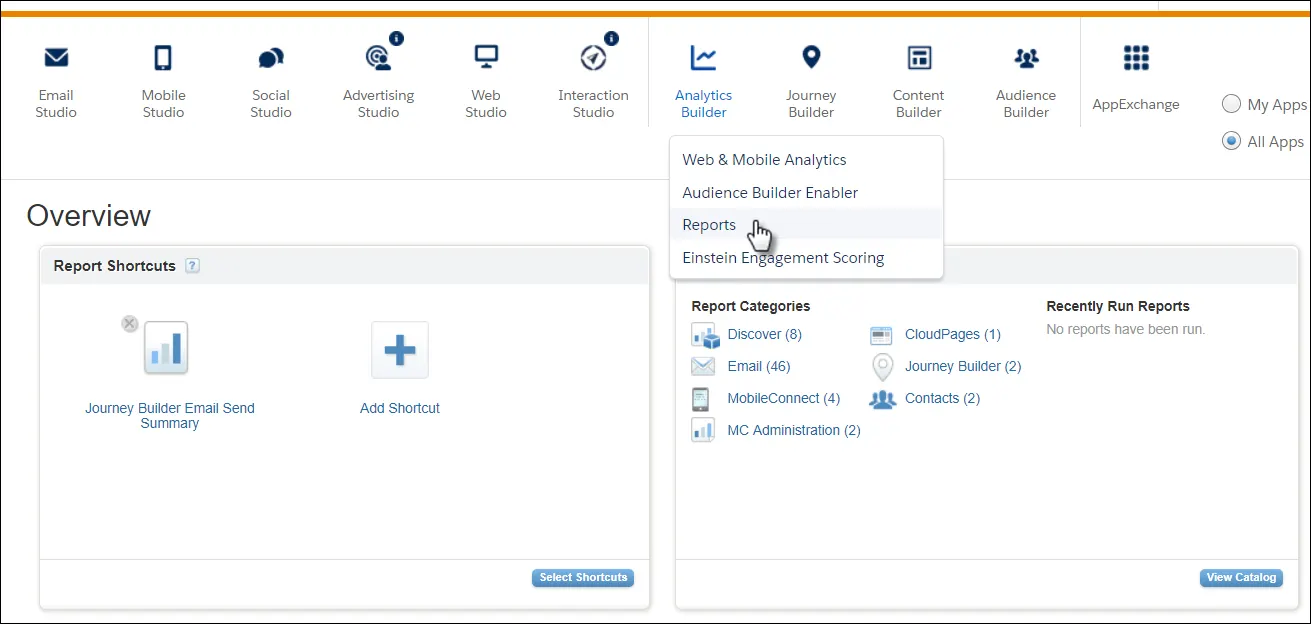Open Discover (8) report category
Screen dimensions: 1311x624
click(765, 334)
